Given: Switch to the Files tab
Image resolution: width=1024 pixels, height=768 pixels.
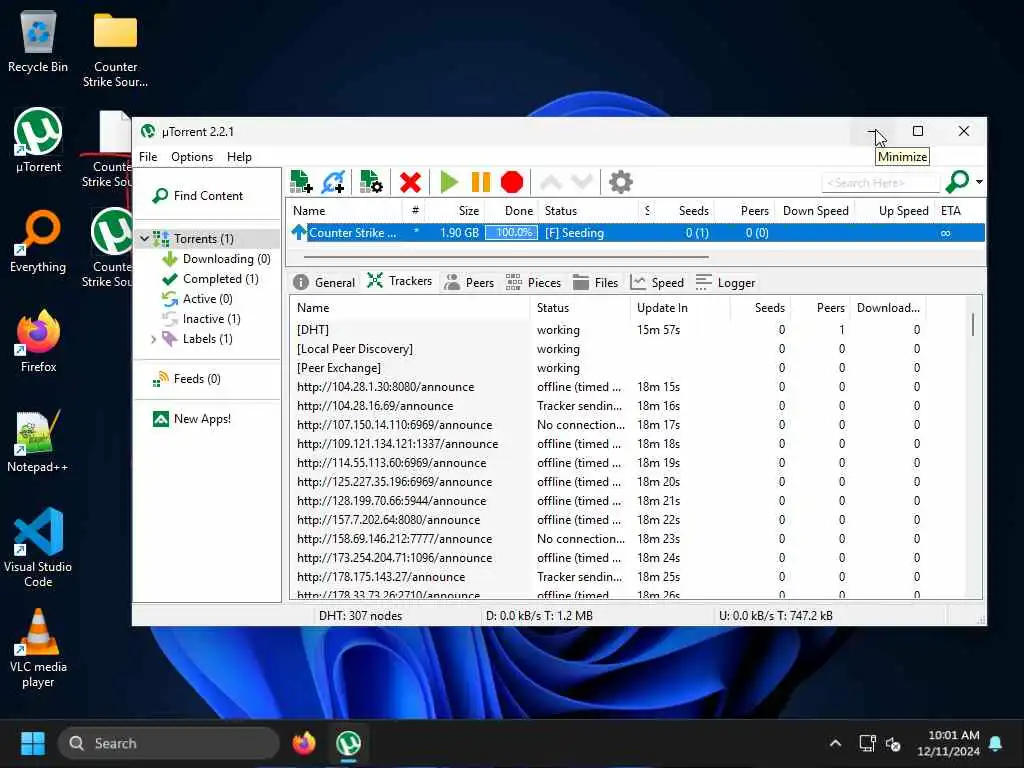Looking at the screenshot, I should (595, 282).
